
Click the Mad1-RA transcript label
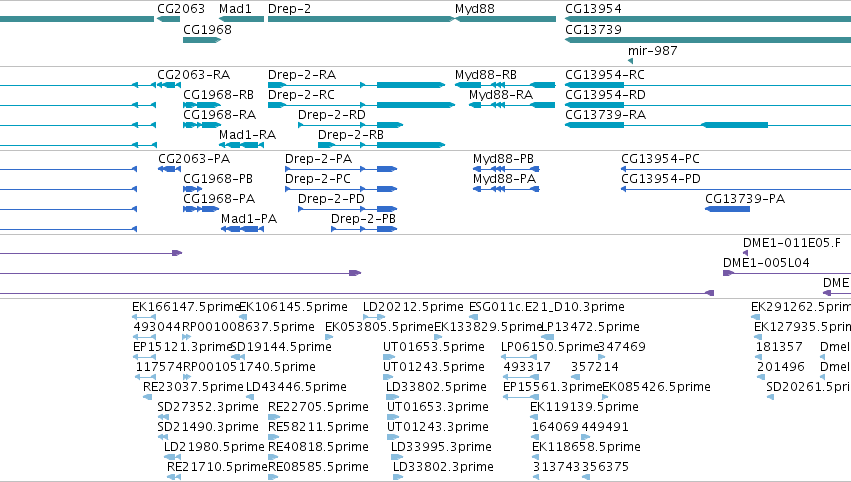coord(247,135)
